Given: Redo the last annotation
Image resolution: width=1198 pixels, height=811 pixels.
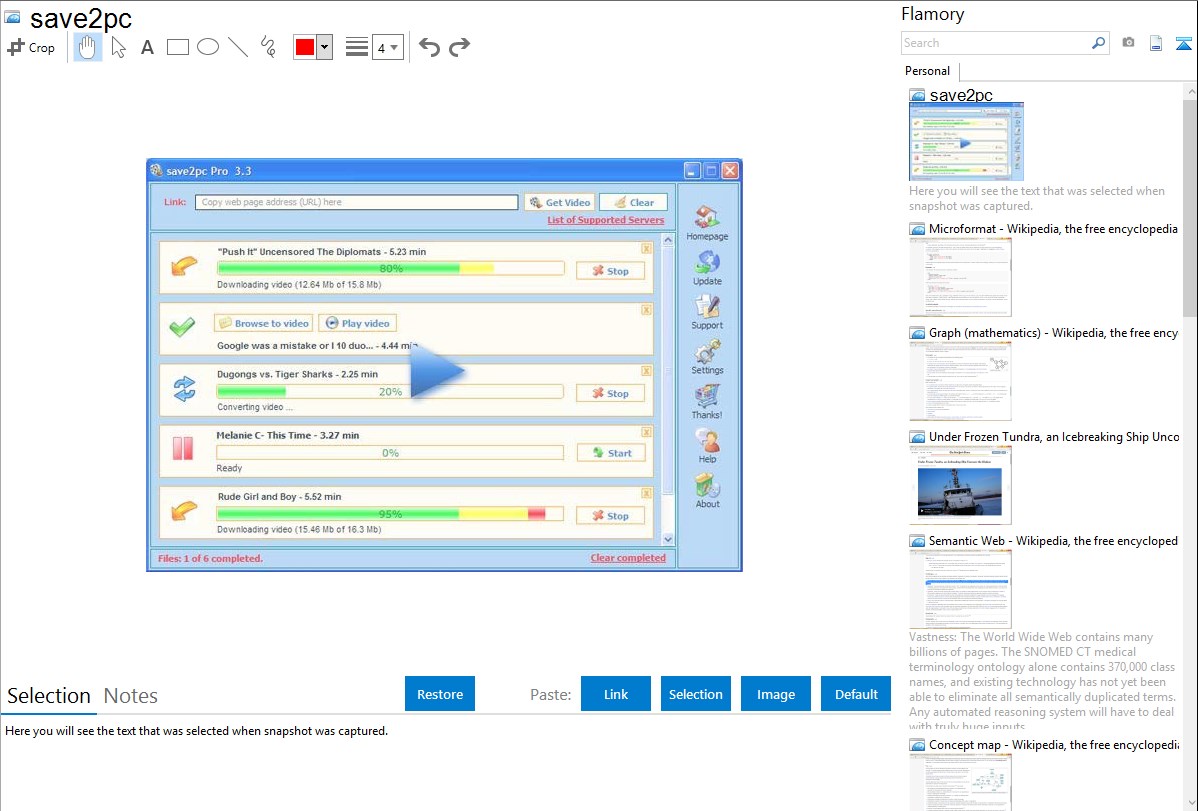Looking at the screenshot, I should pos(459,47).
